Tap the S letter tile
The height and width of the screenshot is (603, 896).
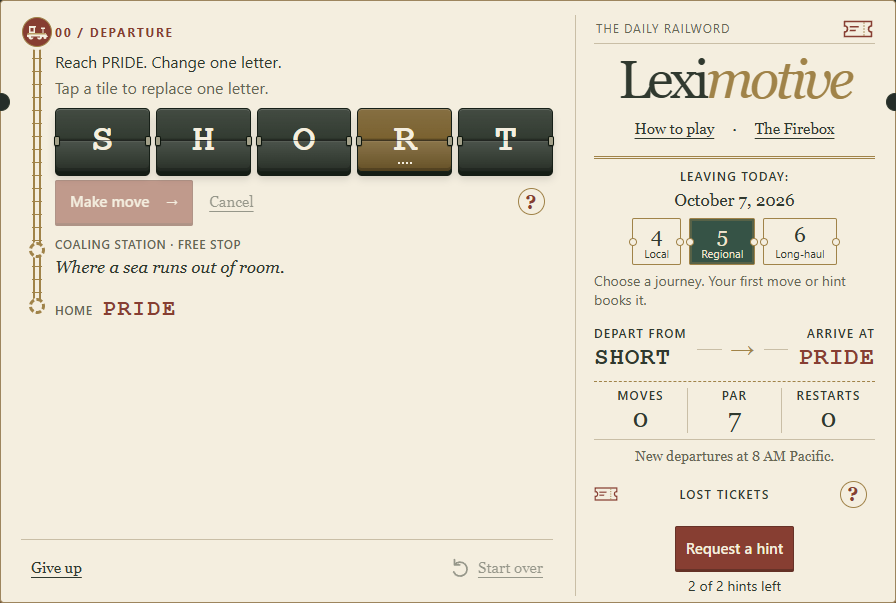tap(102, 142)
